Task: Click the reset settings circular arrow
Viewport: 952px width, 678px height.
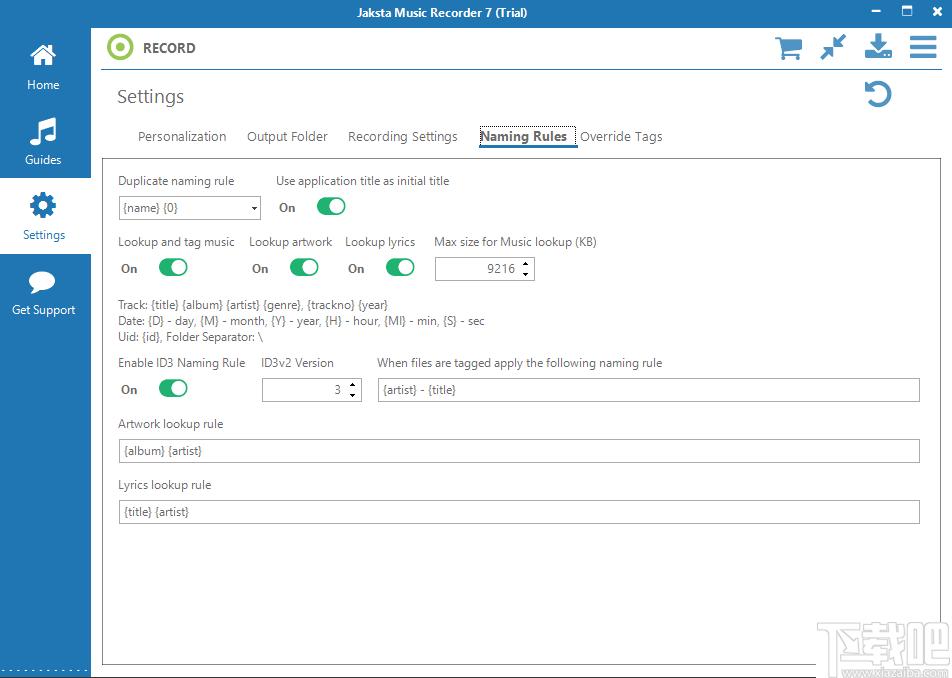Action: pos(877,94)
